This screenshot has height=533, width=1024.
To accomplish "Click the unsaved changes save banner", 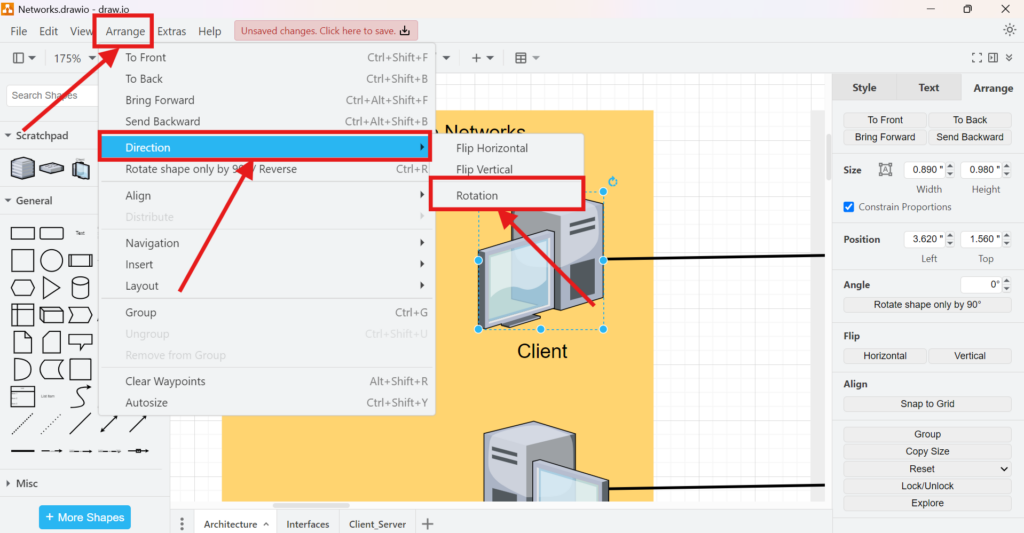I will pyautogui.click(x=326, y=31).
